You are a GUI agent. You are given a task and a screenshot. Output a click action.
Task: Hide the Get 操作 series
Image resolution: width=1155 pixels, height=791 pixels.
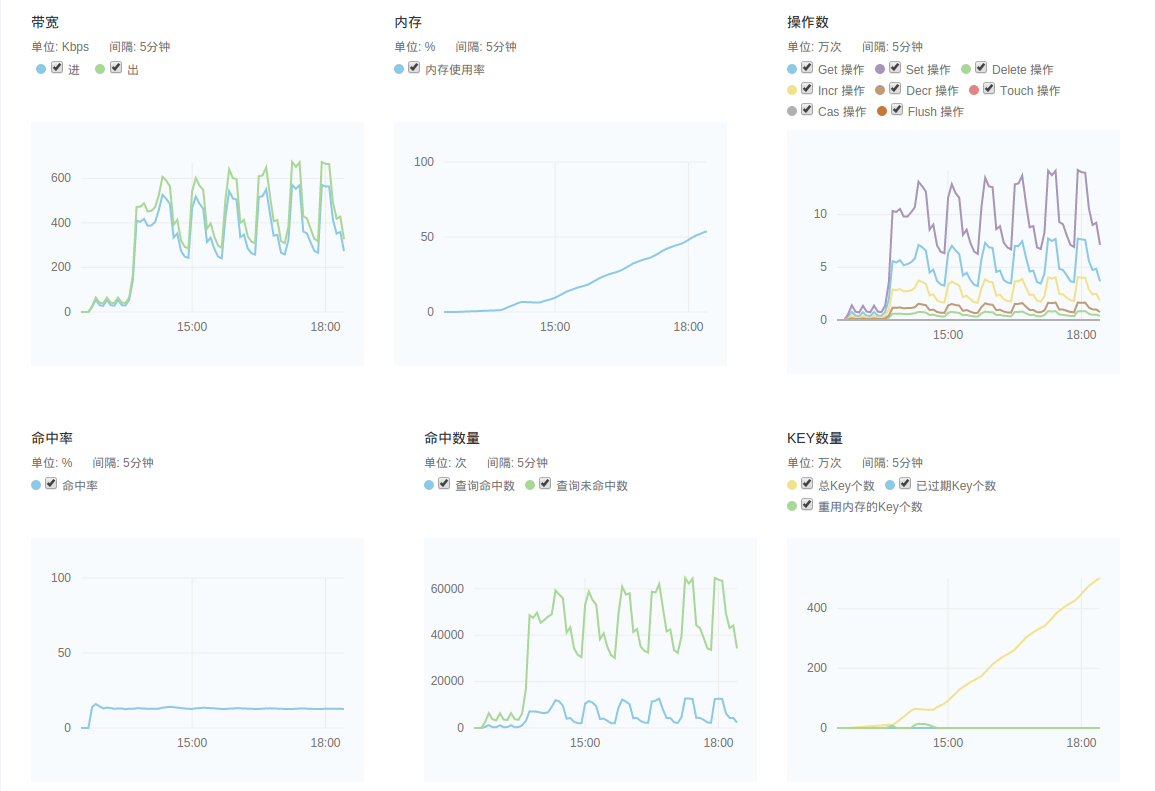click(807, 68)
